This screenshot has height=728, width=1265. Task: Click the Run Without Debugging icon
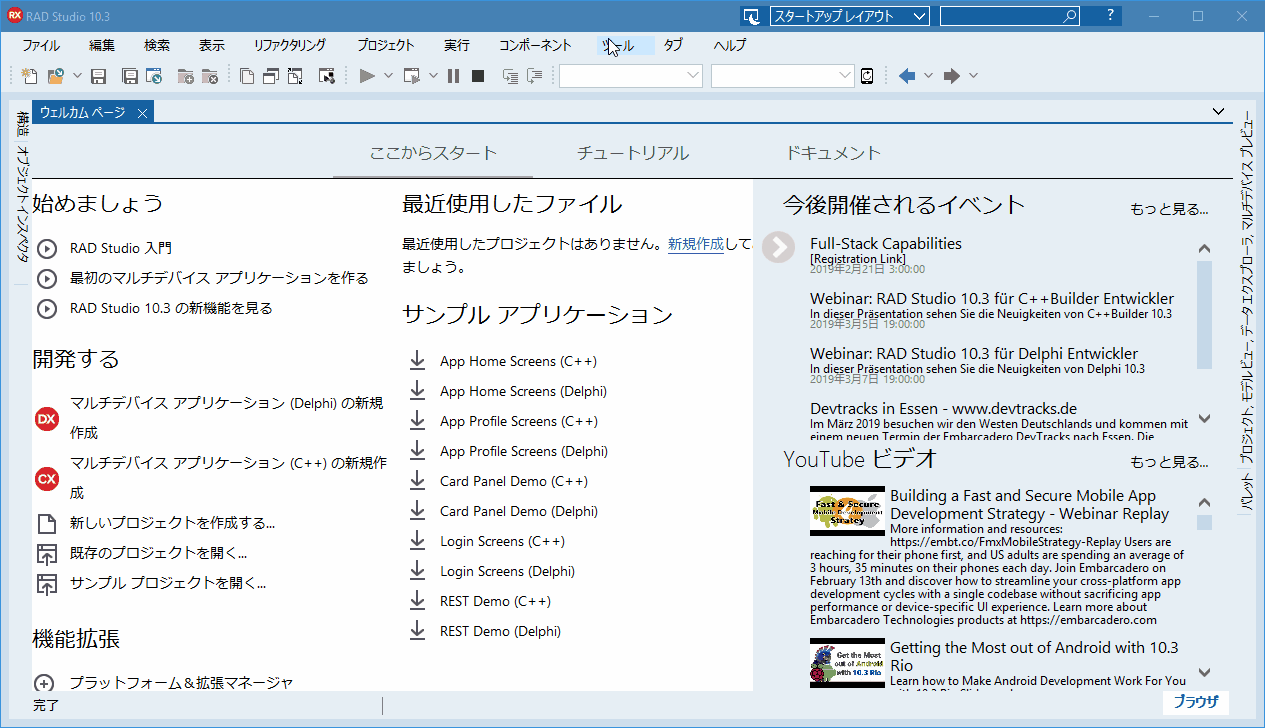point(412,76)
